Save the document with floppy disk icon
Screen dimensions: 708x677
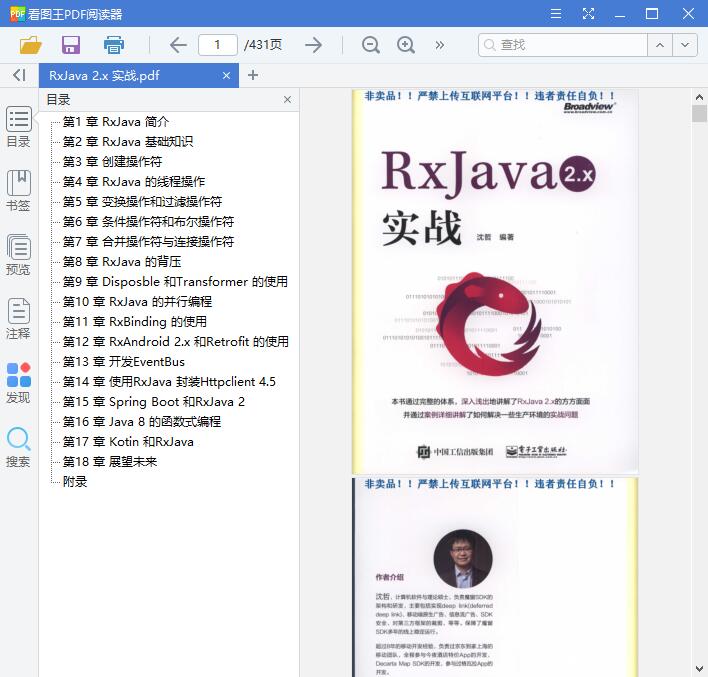point(71,45)
